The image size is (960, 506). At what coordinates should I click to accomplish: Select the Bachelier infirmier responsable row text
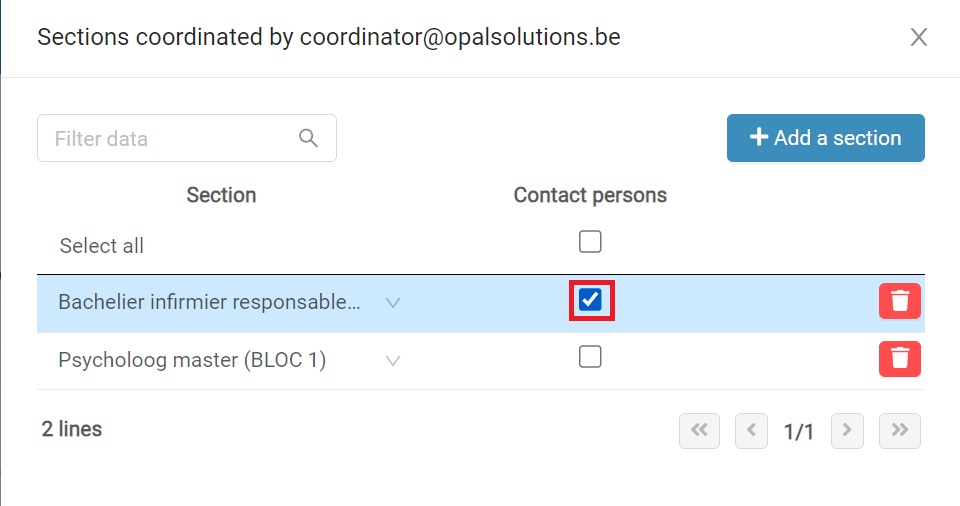point(209,302)
